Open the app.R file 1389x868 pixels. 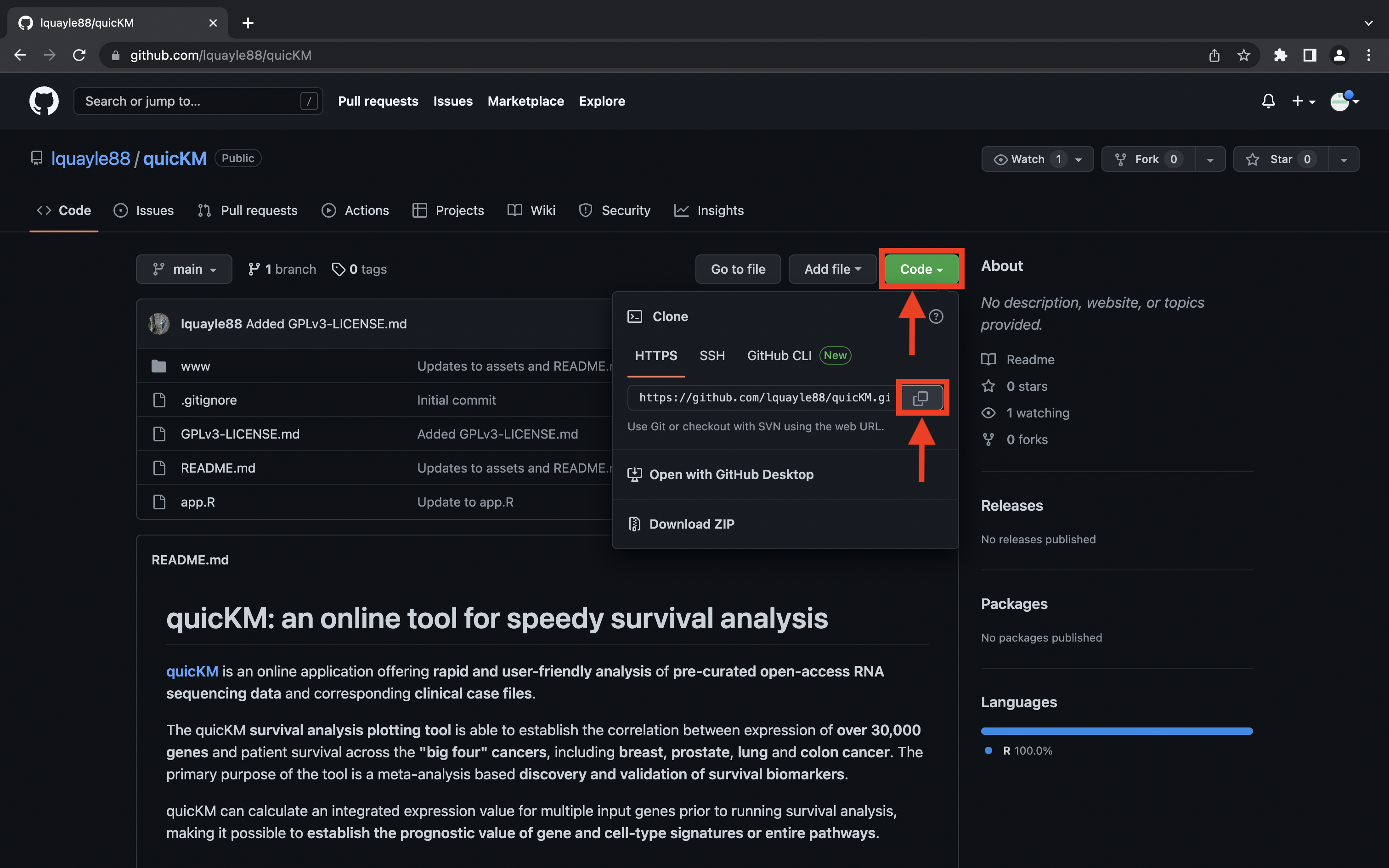point(198,502)
